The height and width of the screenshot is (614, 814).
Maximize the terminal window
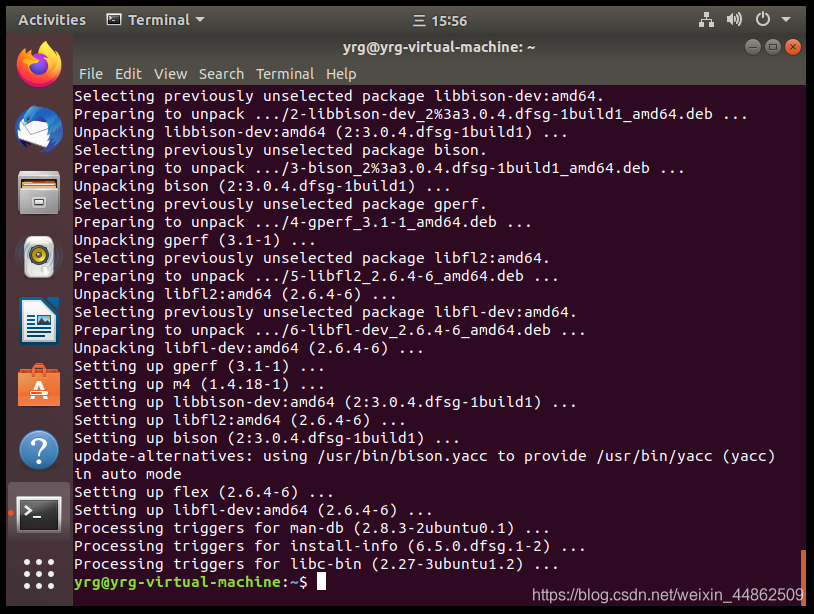pyautogui.click(x=773, y=47)
